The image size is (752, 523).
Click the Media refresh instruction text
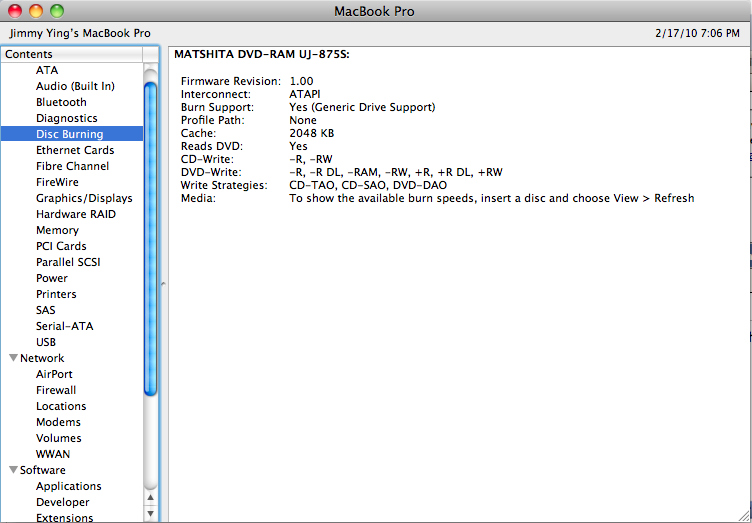(492, 198)
